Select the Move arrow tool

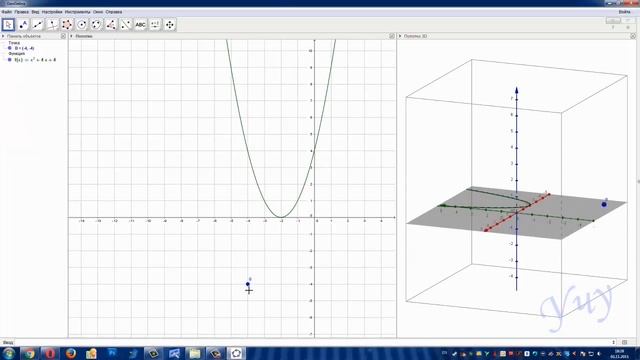tap(8, 25)
